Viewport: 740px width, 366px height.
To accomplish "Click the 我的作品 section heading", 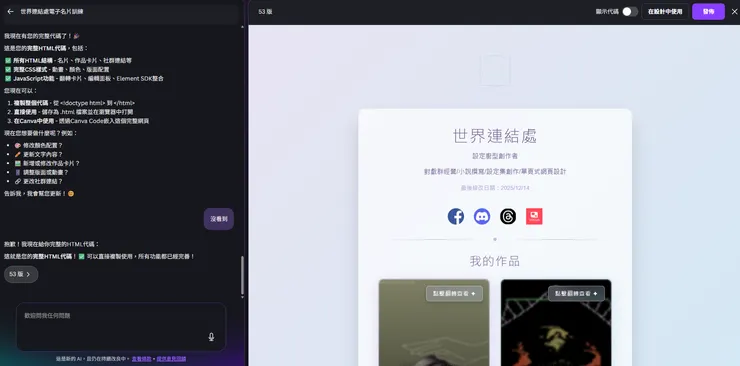I will 495,261.
